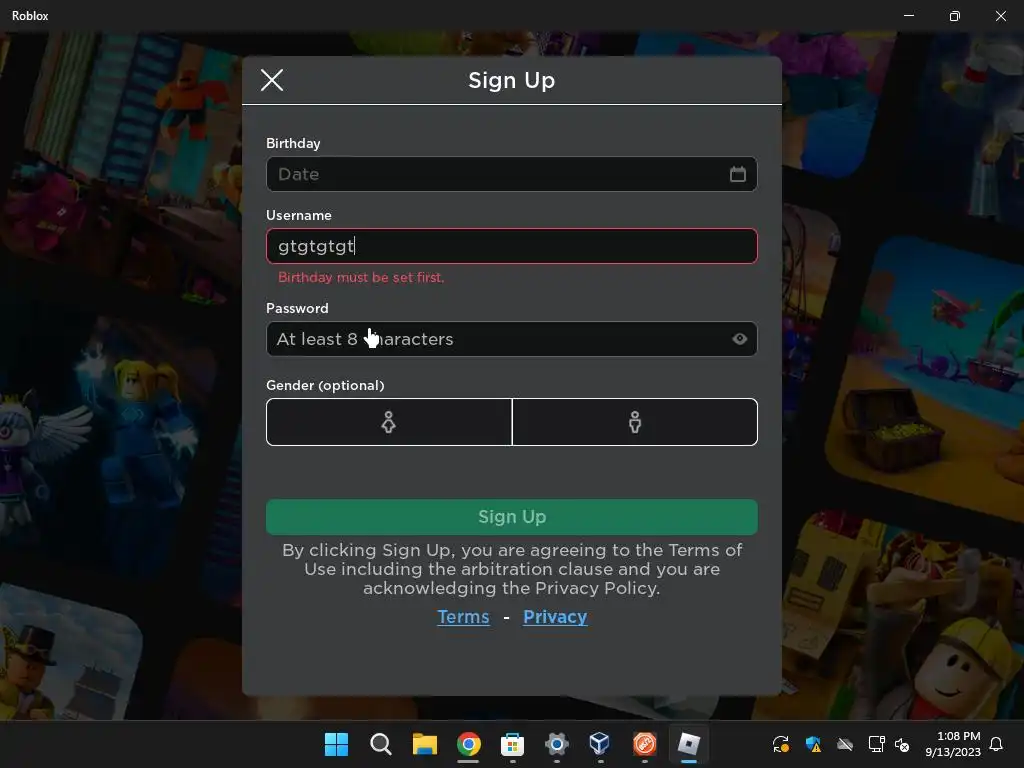Click the green Sign Up button
Screen dimensions: 1024x768
[x=511, y=517]
